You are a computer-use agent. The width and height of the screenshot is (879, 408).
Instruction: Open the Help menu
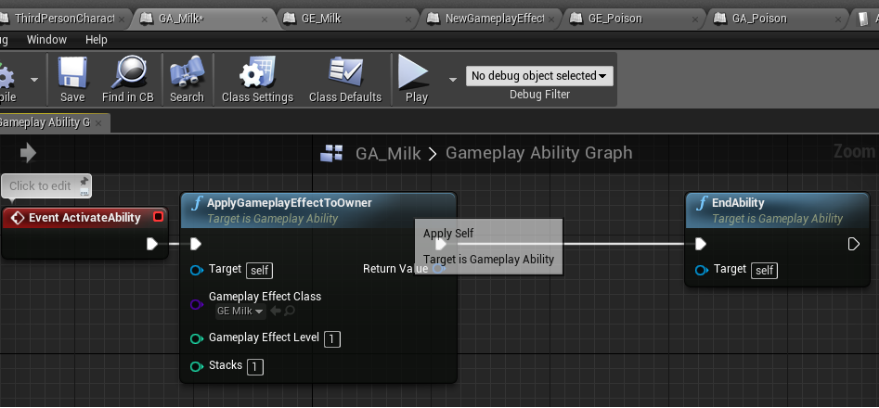point(96,40)
